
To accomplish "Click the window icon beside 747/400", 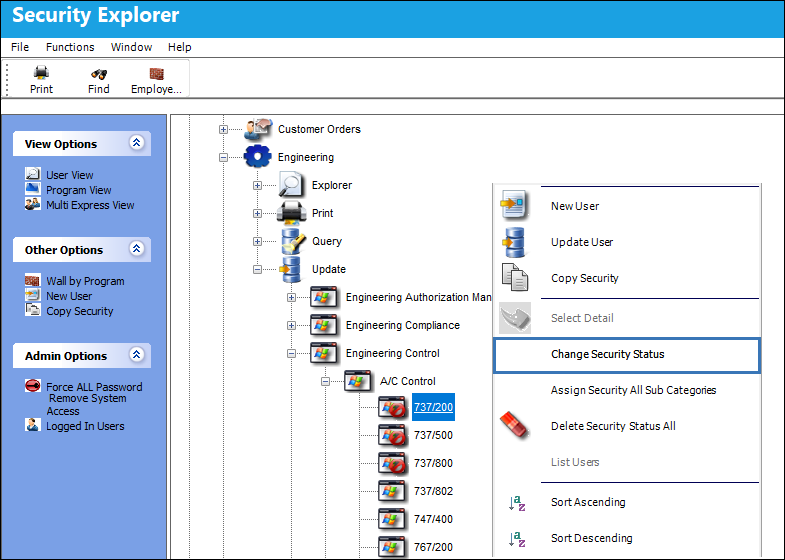I will point(391,519).
